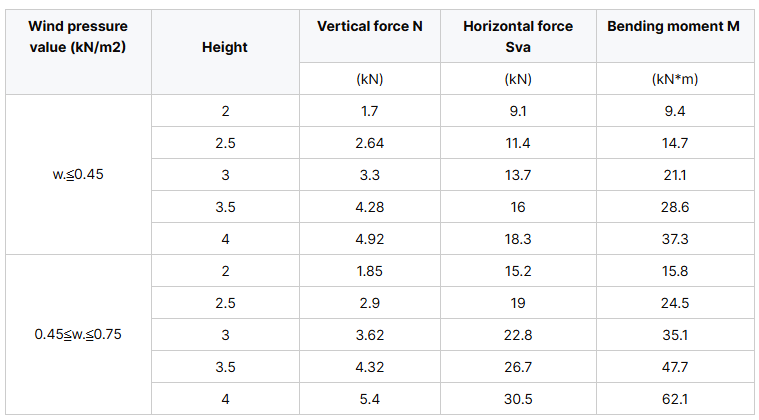Select vertical force value 5.4
759x420 pixels.
[370, 399]
